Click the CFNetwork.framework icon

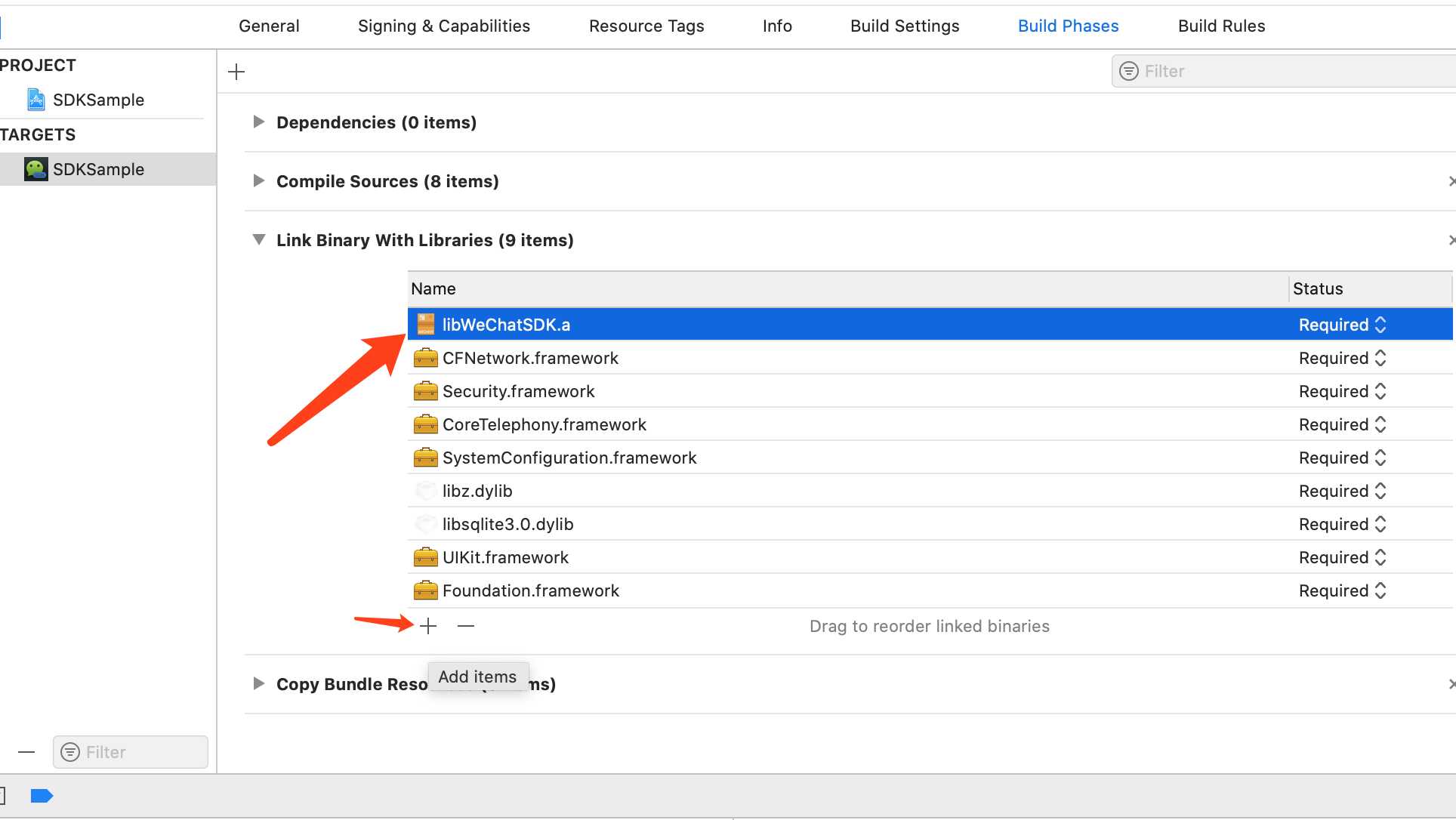tap(424, 358)
